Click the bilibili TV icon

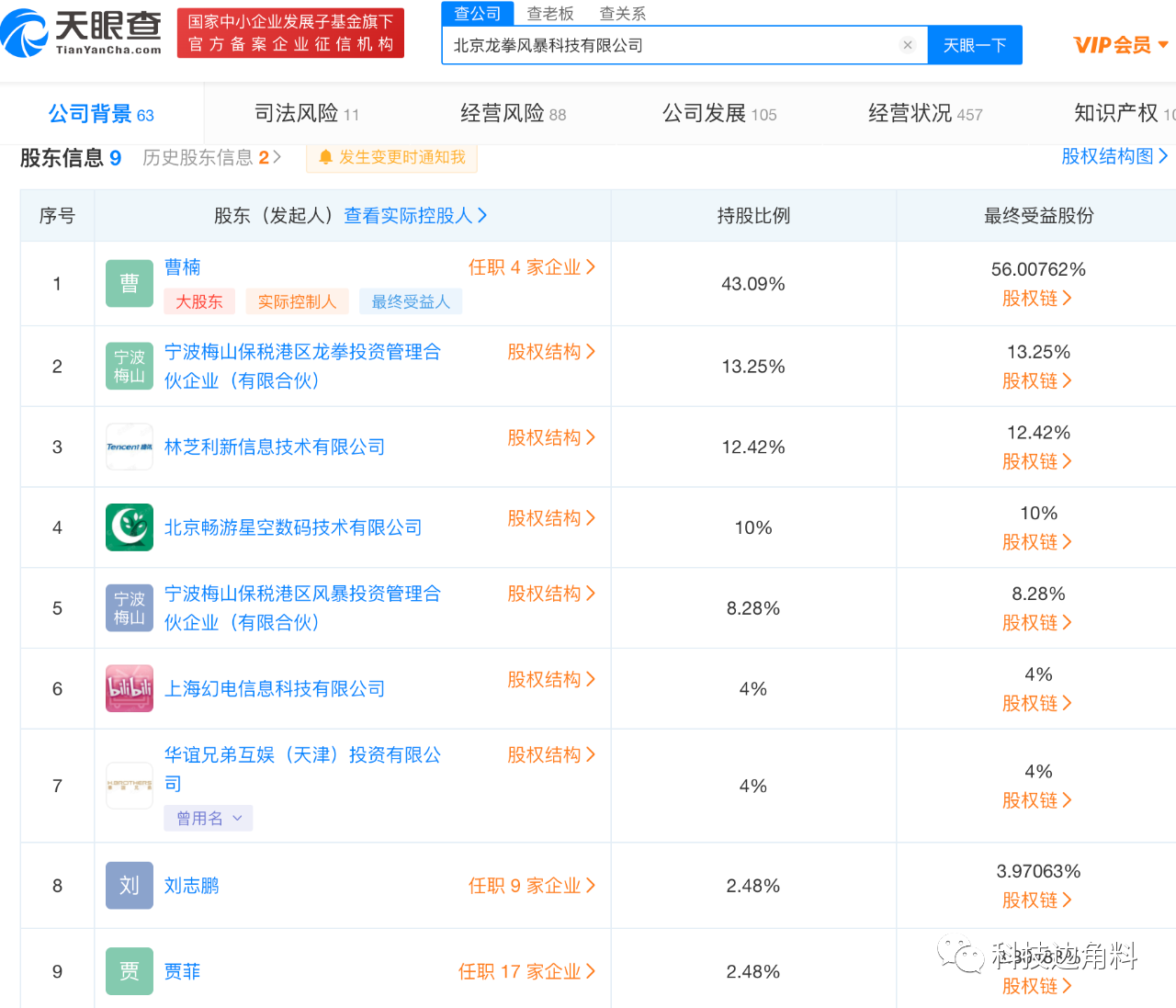(x=129, y=688)
